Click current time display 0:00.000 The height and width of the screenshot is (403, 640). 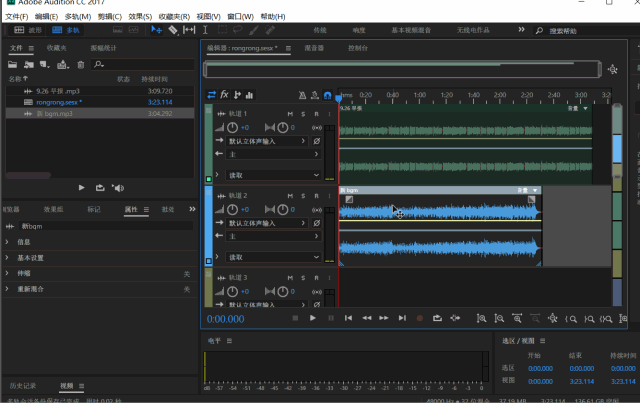pyautogui.click(x=225, y=319)
